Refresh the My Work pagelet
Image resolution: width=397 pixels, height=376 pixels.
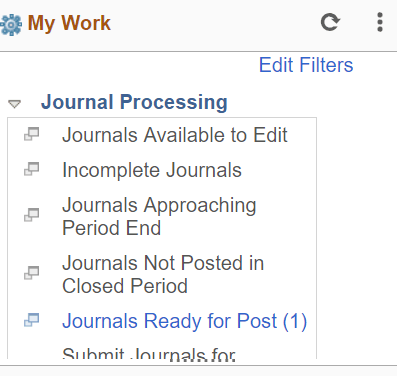coord(330,22)
